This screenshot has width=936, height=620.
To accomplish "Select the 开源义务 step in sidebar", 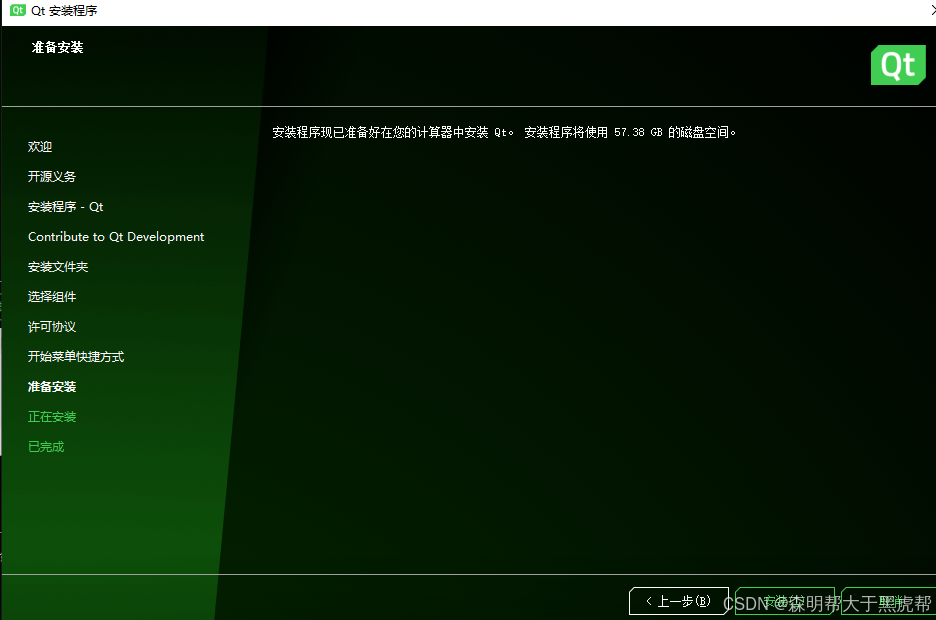I will 52,177.
